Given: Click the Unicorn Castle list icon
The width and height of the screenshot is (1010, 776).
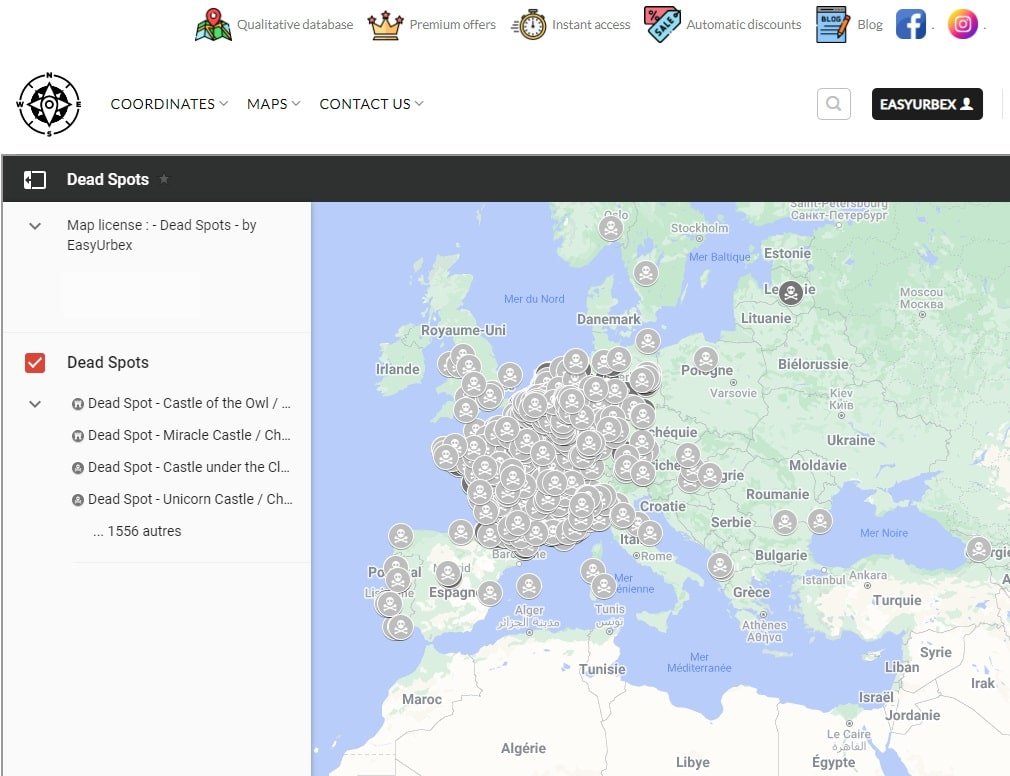Looking at the screenshot, I should click(x=78, y=500).
